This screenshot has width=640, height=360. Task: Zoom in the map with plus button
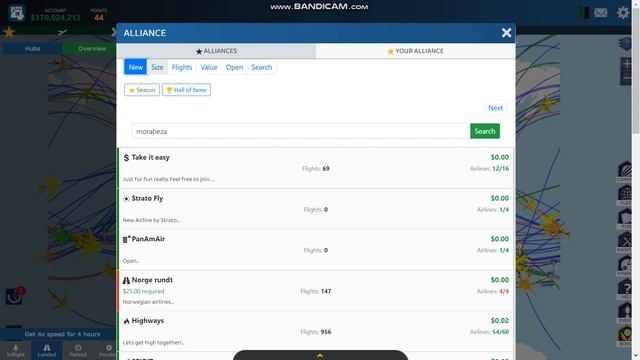click(x=627, y=64)
